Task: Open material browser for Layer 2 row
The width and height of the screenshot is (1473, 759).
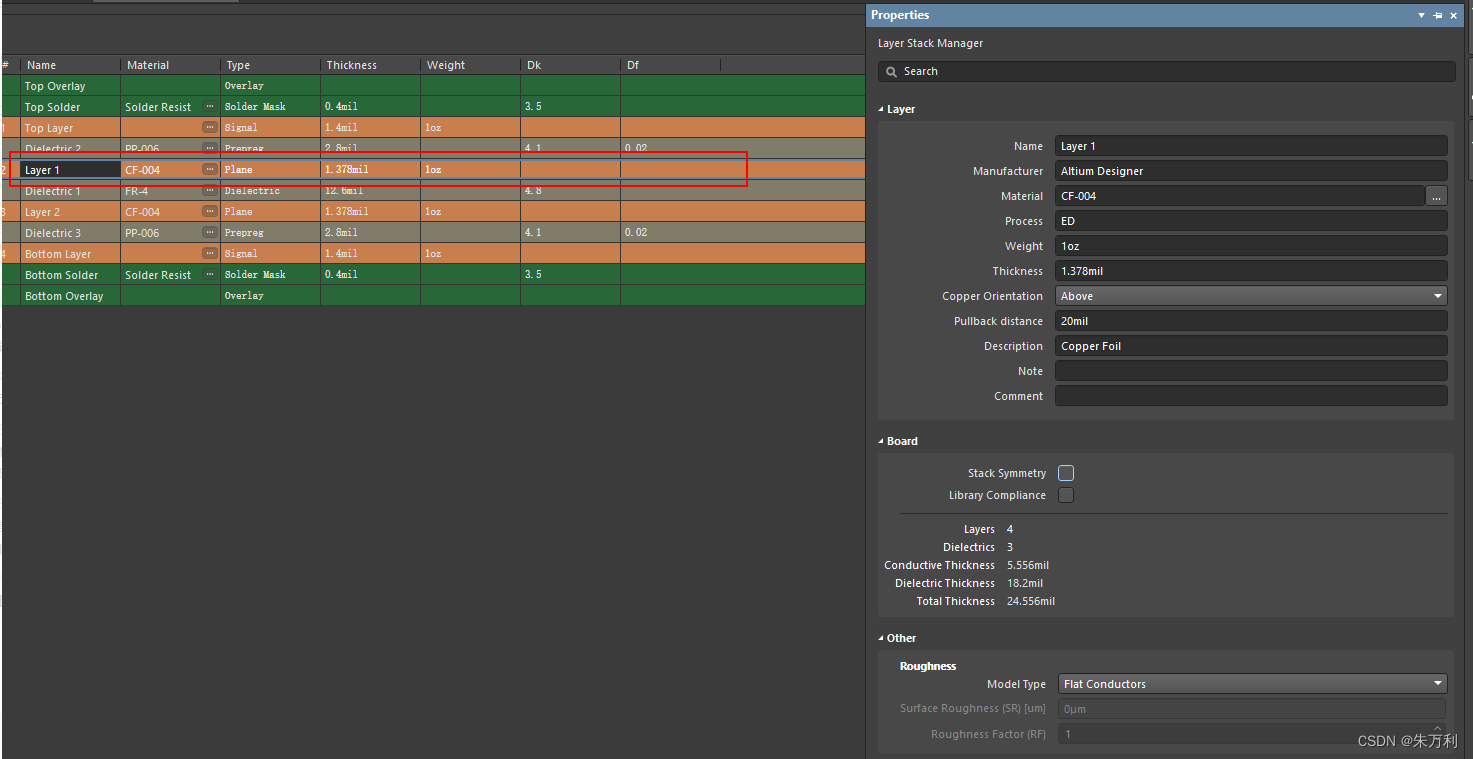Action: [x=209, y=211]
